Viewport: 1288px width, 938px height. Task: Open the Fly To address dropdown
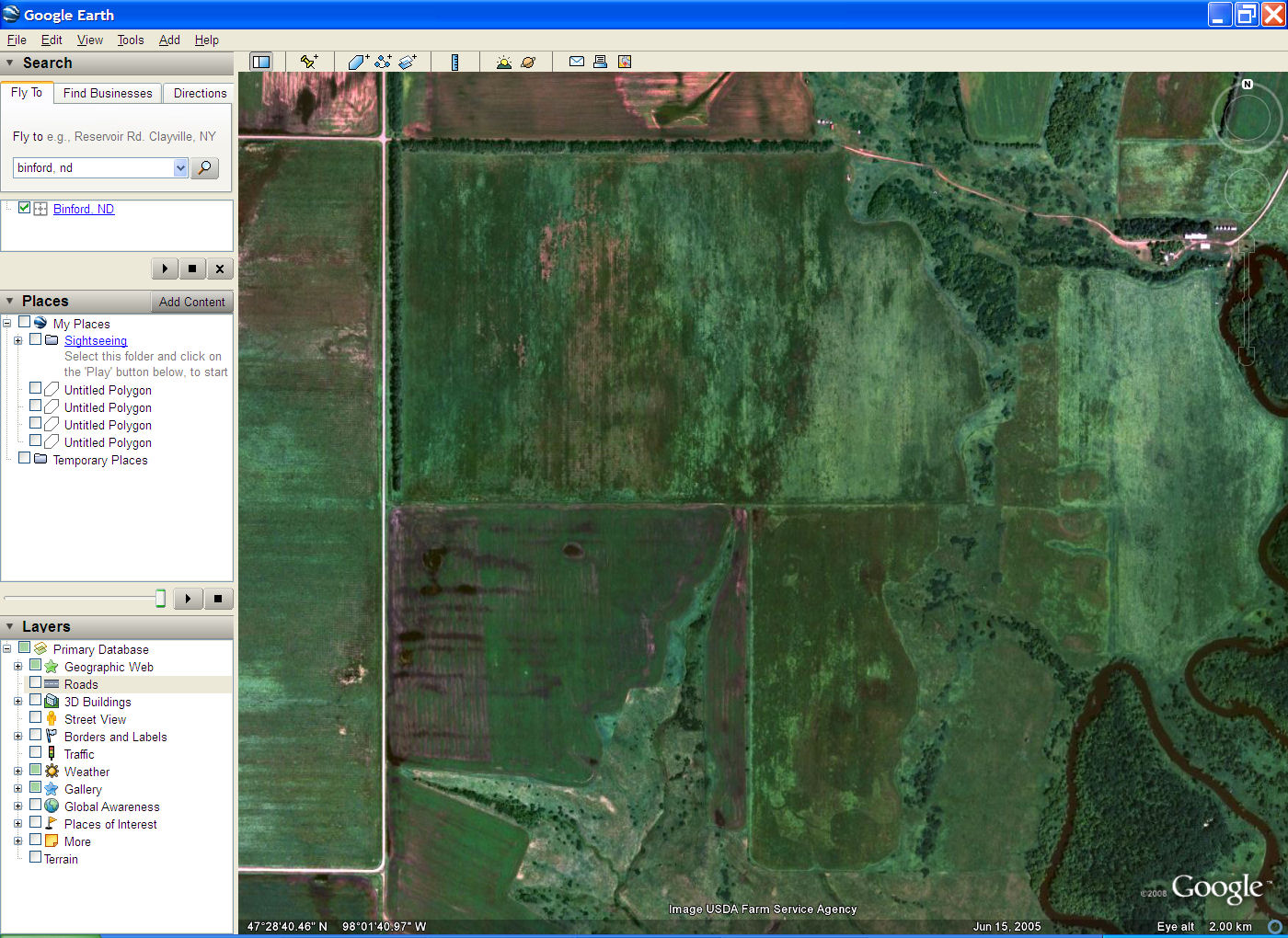[180, 167]
